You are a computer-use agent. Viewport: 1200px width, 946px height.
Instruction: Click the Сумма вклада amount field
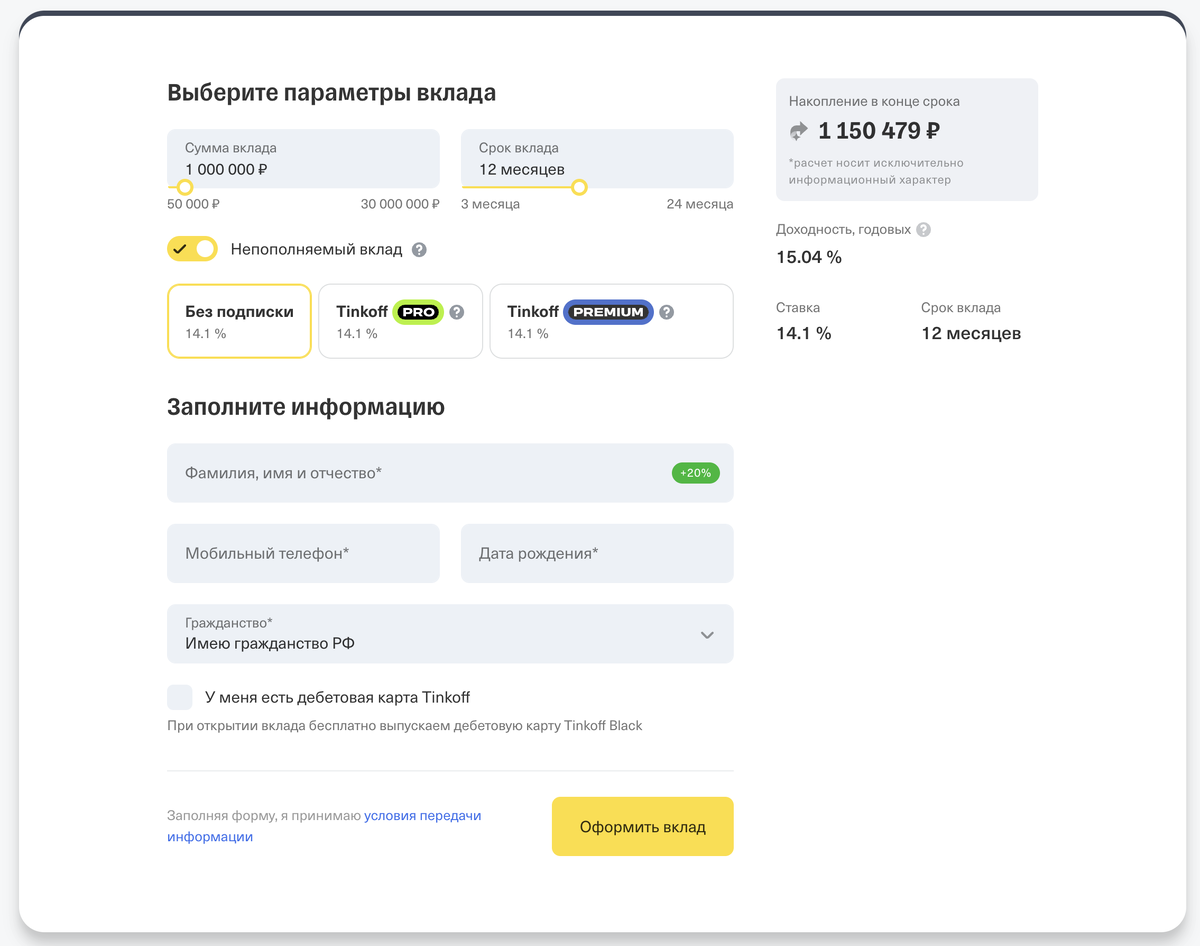(x=303, y=158)
